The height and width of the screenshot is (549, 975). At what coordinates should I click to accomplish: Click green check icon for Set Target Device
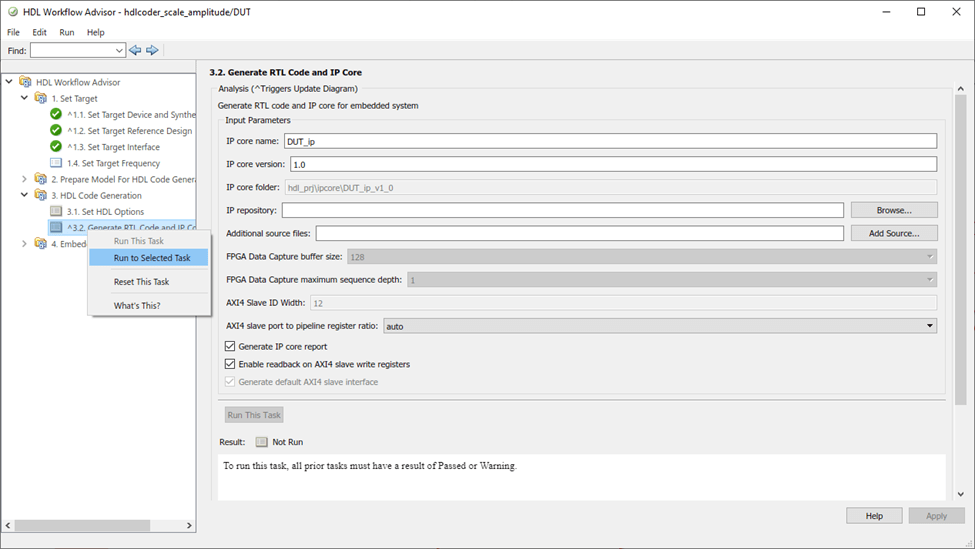(x=56, y=115)
